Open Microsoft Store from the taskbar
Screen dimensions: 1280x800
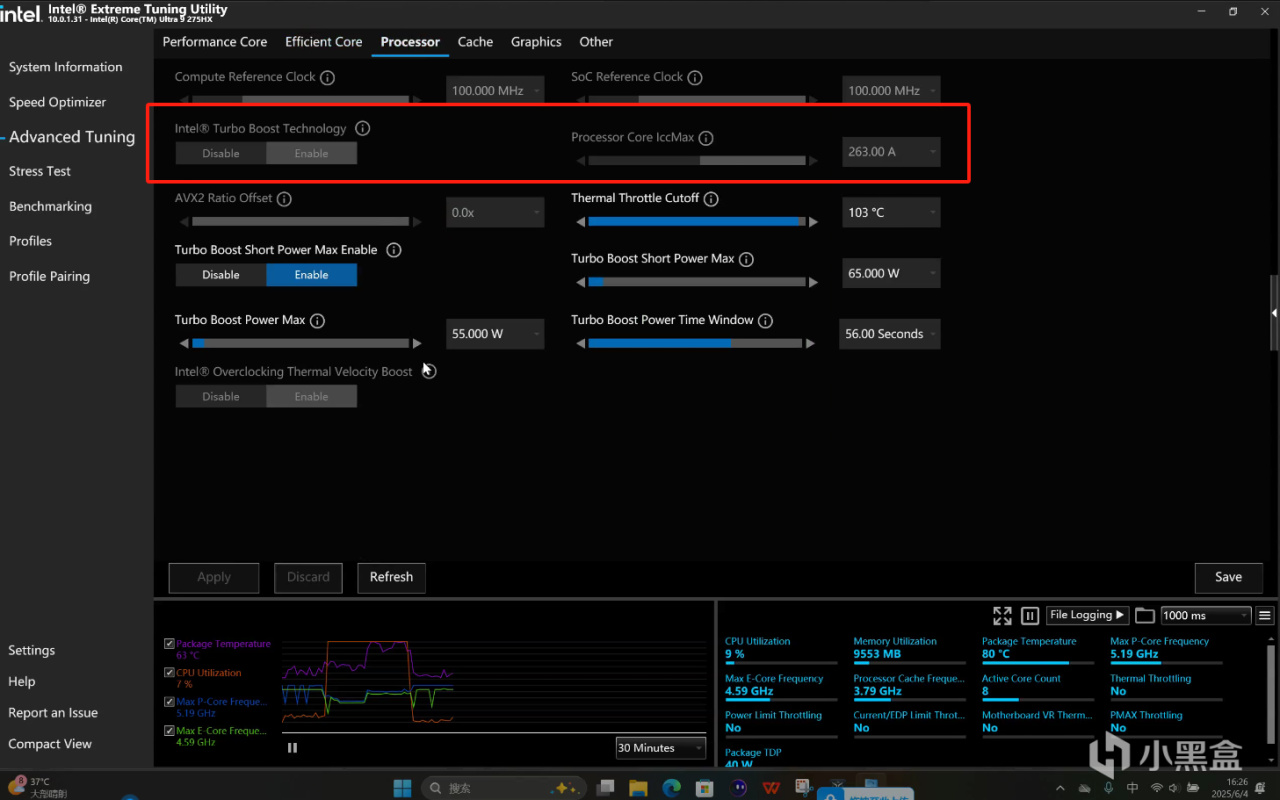[705, 787]
